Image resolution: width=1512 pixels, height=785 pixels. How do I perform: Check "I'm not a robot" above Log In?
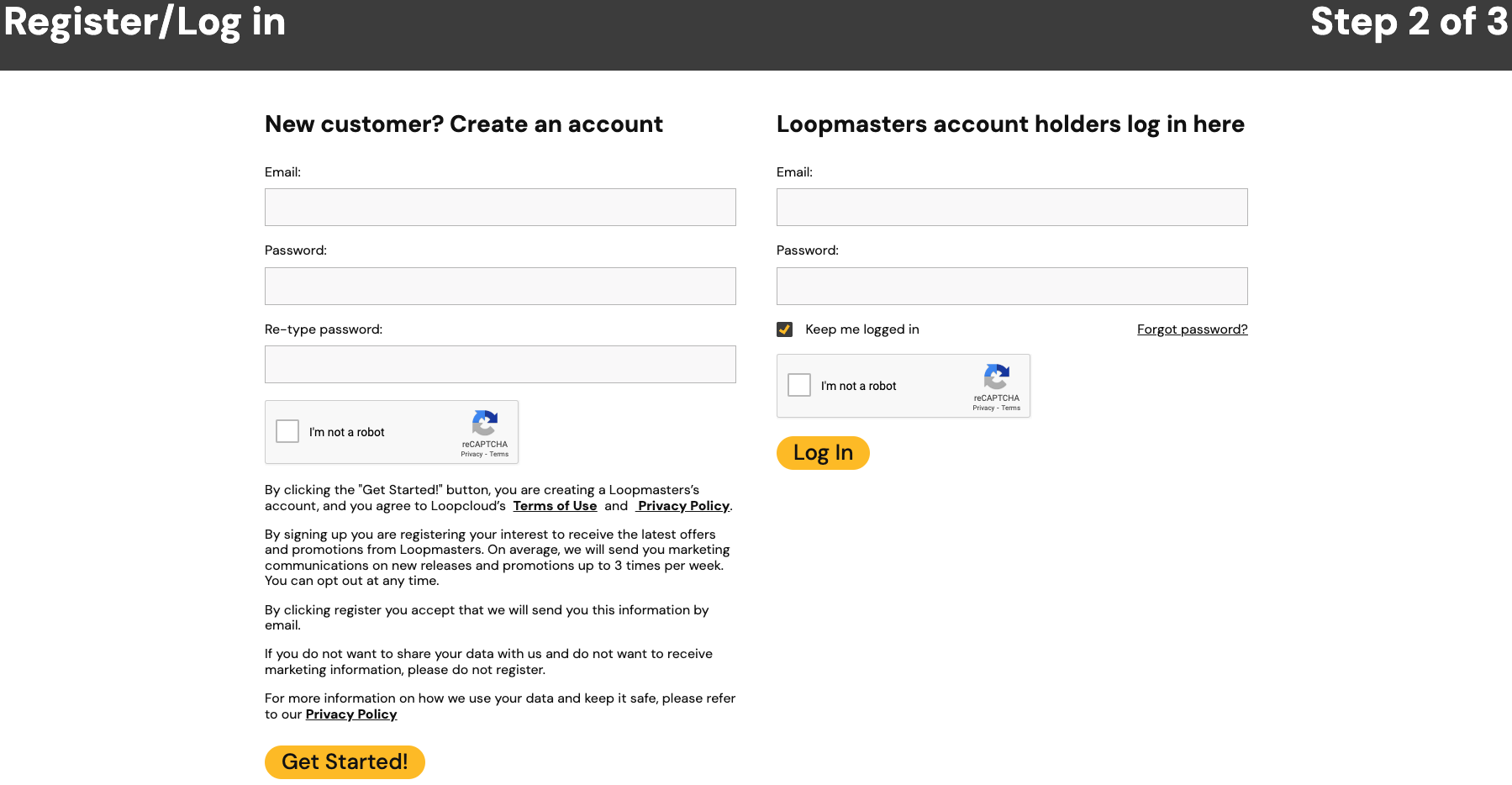[x=799, y=385]
